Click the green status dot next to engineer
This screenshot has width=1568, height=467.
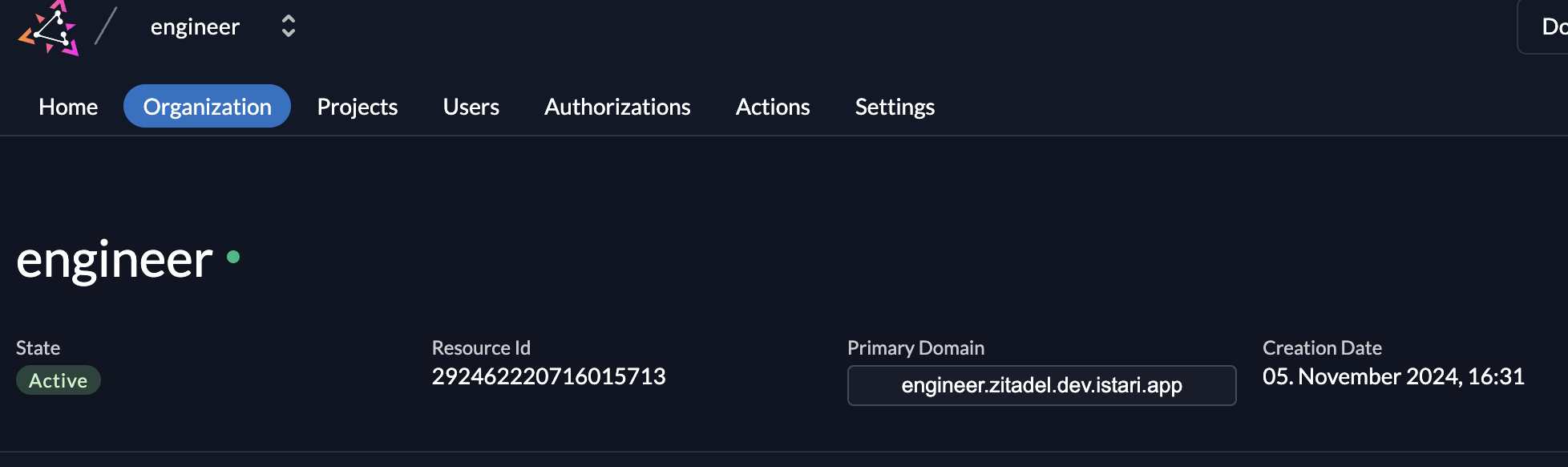[232, 258]
